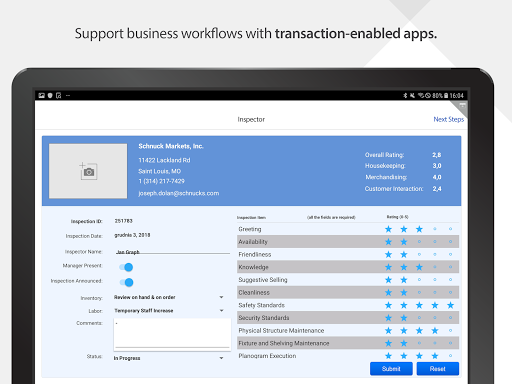Rate Cleanliness with second star
This screenshot has height=384, width=512.
tap(404, 292)
